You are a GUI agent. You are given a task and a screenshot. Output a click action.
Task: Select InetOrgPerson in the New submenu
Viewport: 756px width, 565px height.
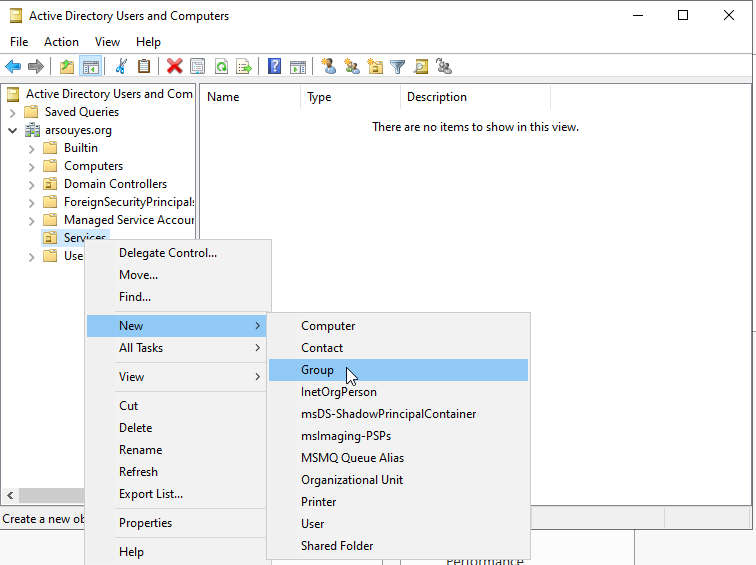[398, 392]
